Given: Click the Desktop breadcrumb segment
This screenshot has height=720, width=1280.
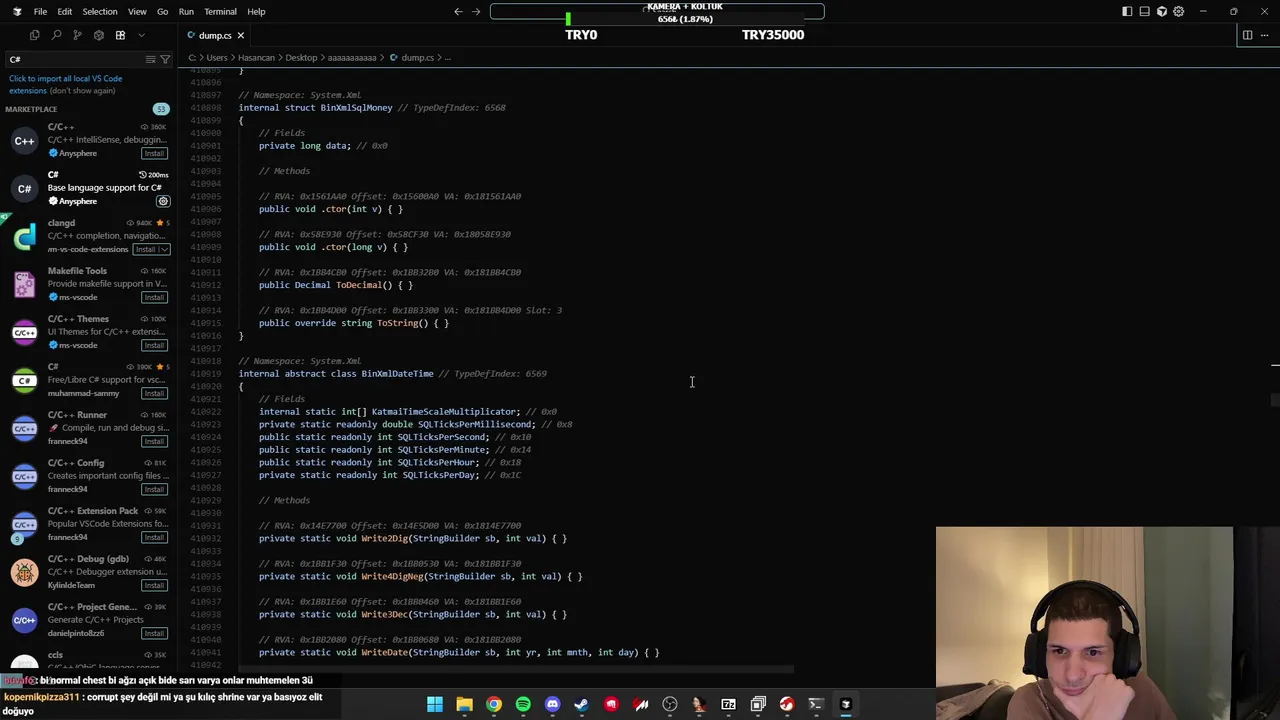Looking at the screenshot, I should 301,57.
